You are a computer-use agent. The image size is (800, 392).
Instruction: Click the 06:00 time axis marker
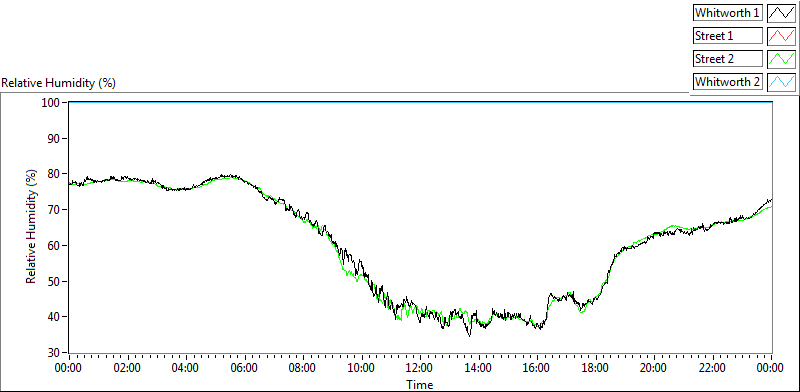click(244, 368)
